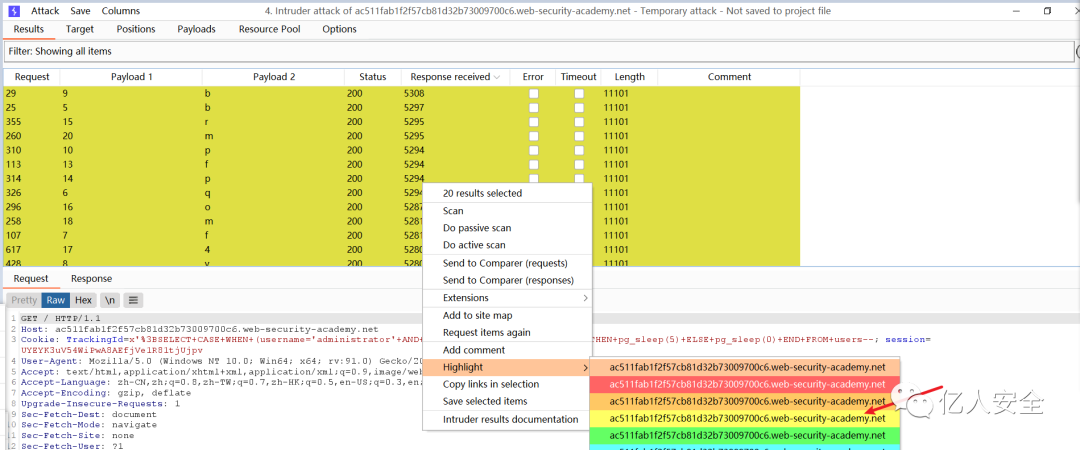Tick the Error checkbox for request 260
This screenshot has width=1080, height=450.
click(x=533, y=136)
